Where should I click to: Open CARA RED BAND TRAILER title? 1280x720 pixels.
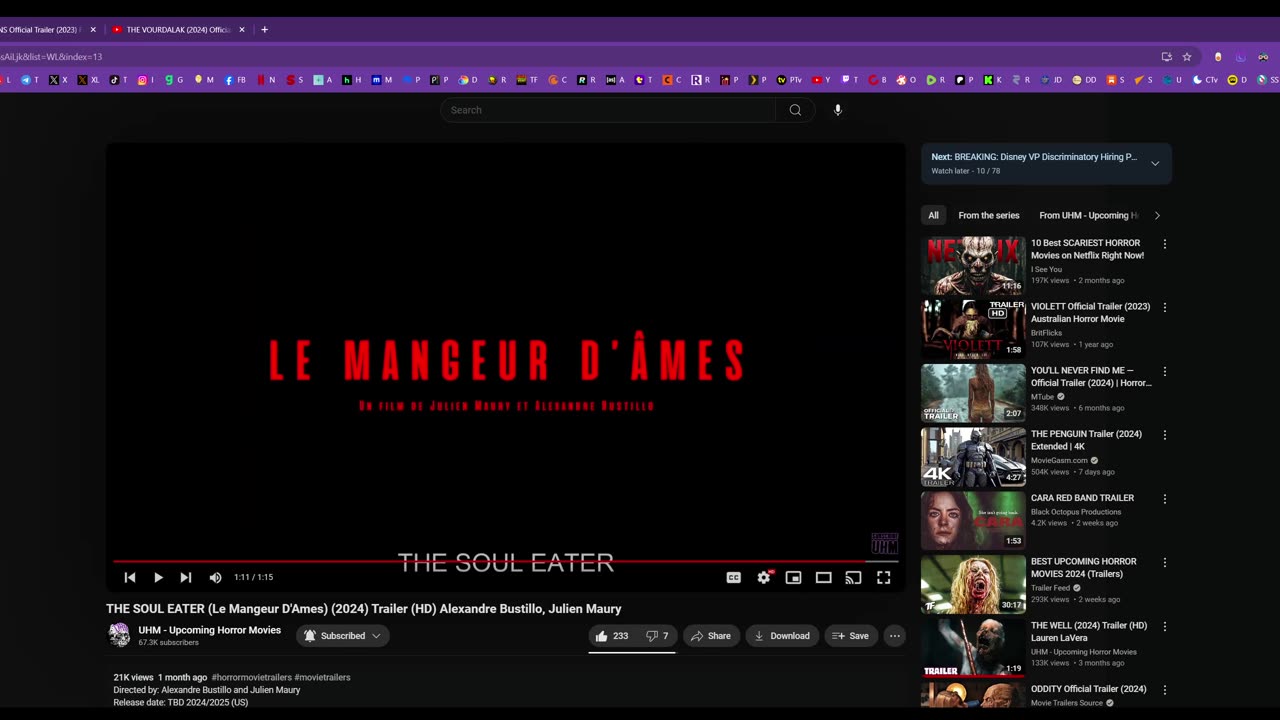[x=1082, y=498]
